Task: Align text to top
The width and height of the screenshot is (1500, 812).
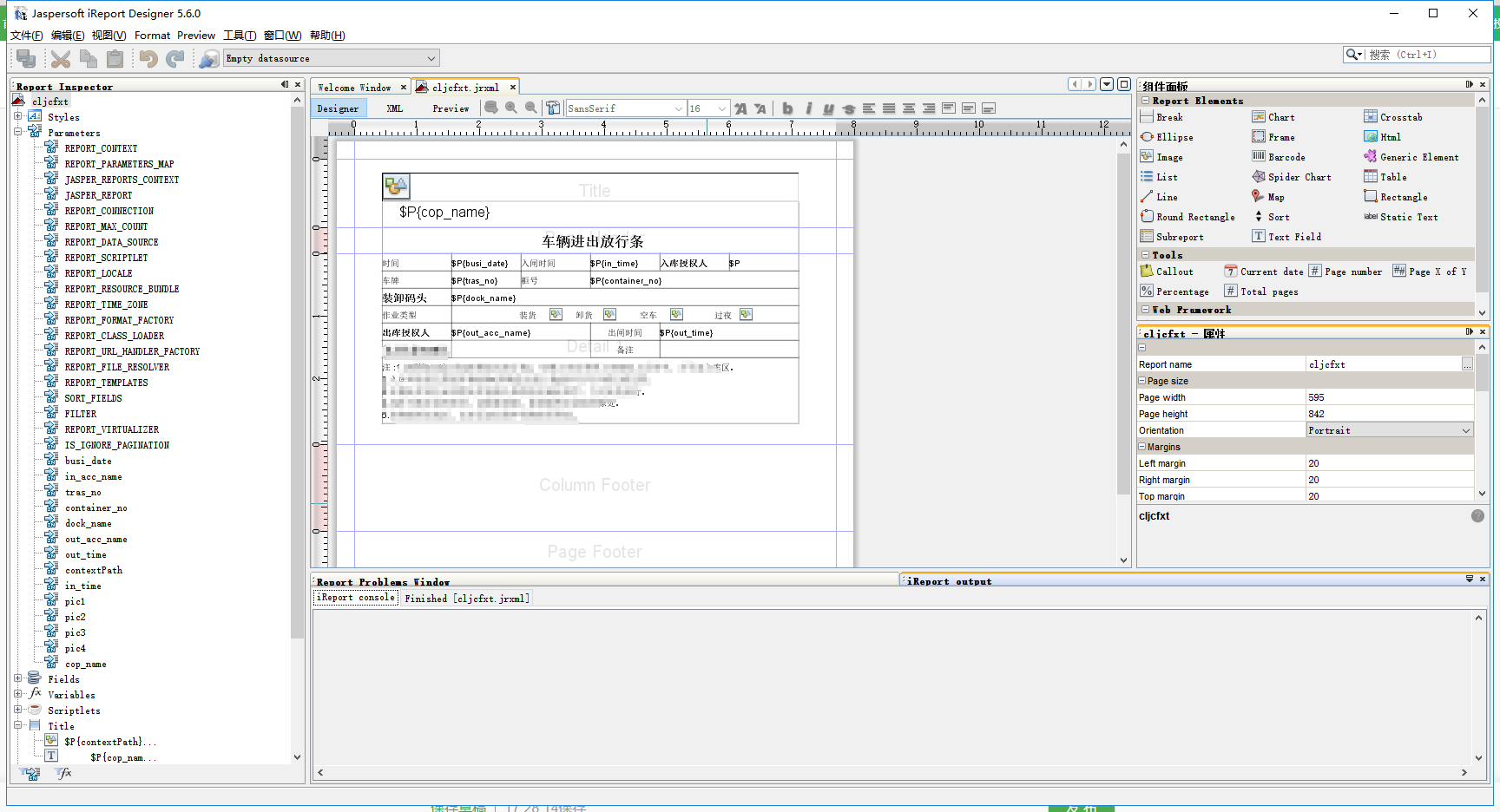Action: coord(949,108)
